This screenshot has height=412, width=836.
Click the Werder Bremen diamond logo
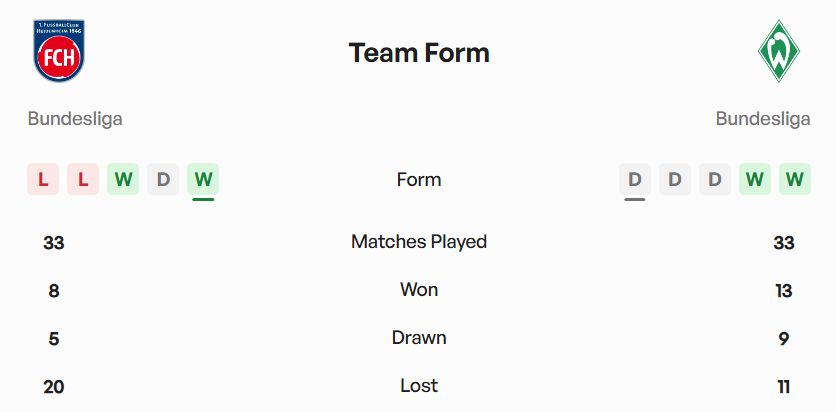point(777,50)
